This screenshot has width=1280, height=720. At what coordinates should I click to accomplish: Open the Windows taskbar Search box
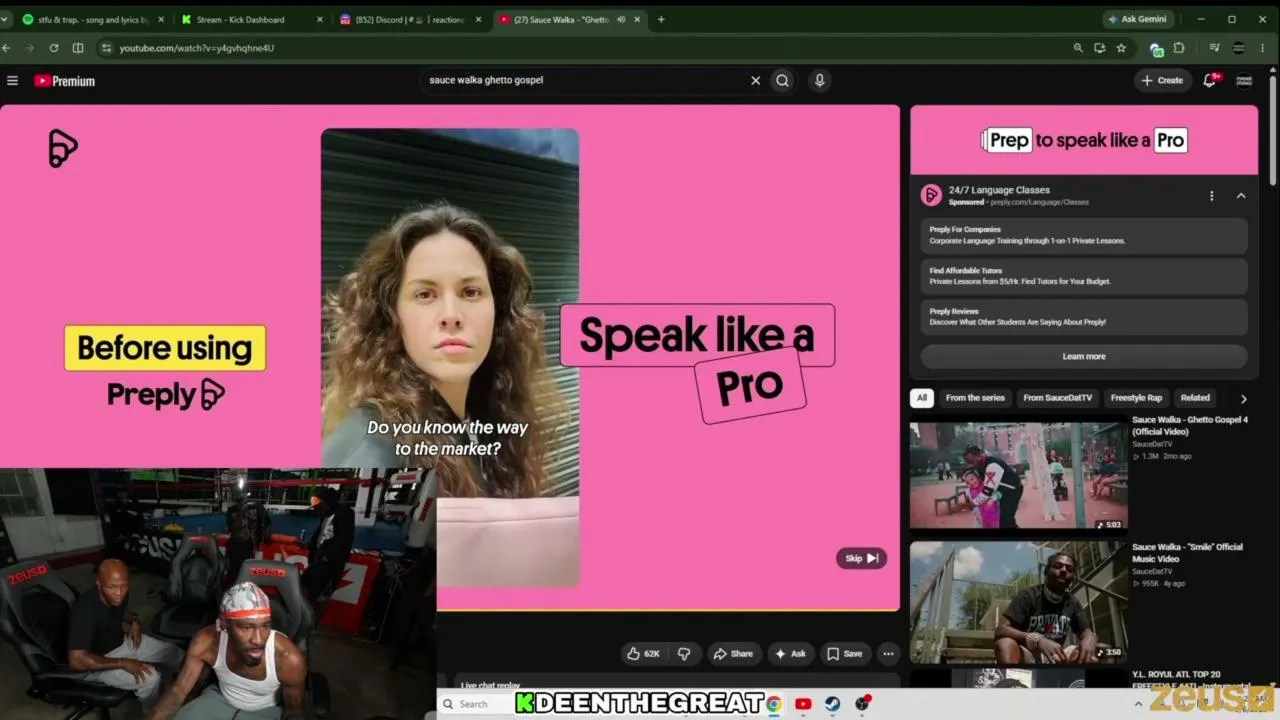click(x=475, y=704)
